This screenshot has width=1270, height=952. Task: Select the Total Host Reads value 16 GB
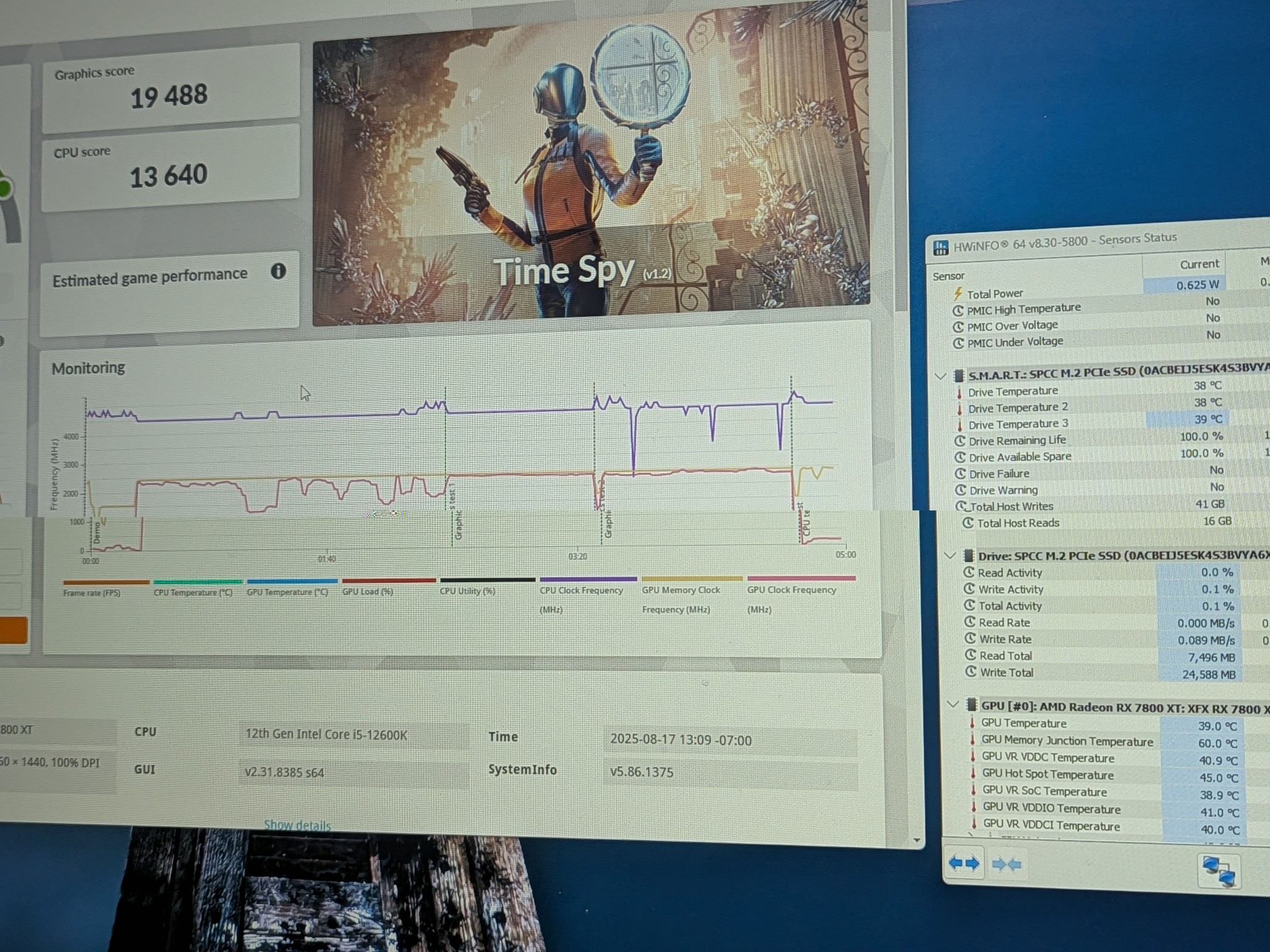click(1217, 521)
